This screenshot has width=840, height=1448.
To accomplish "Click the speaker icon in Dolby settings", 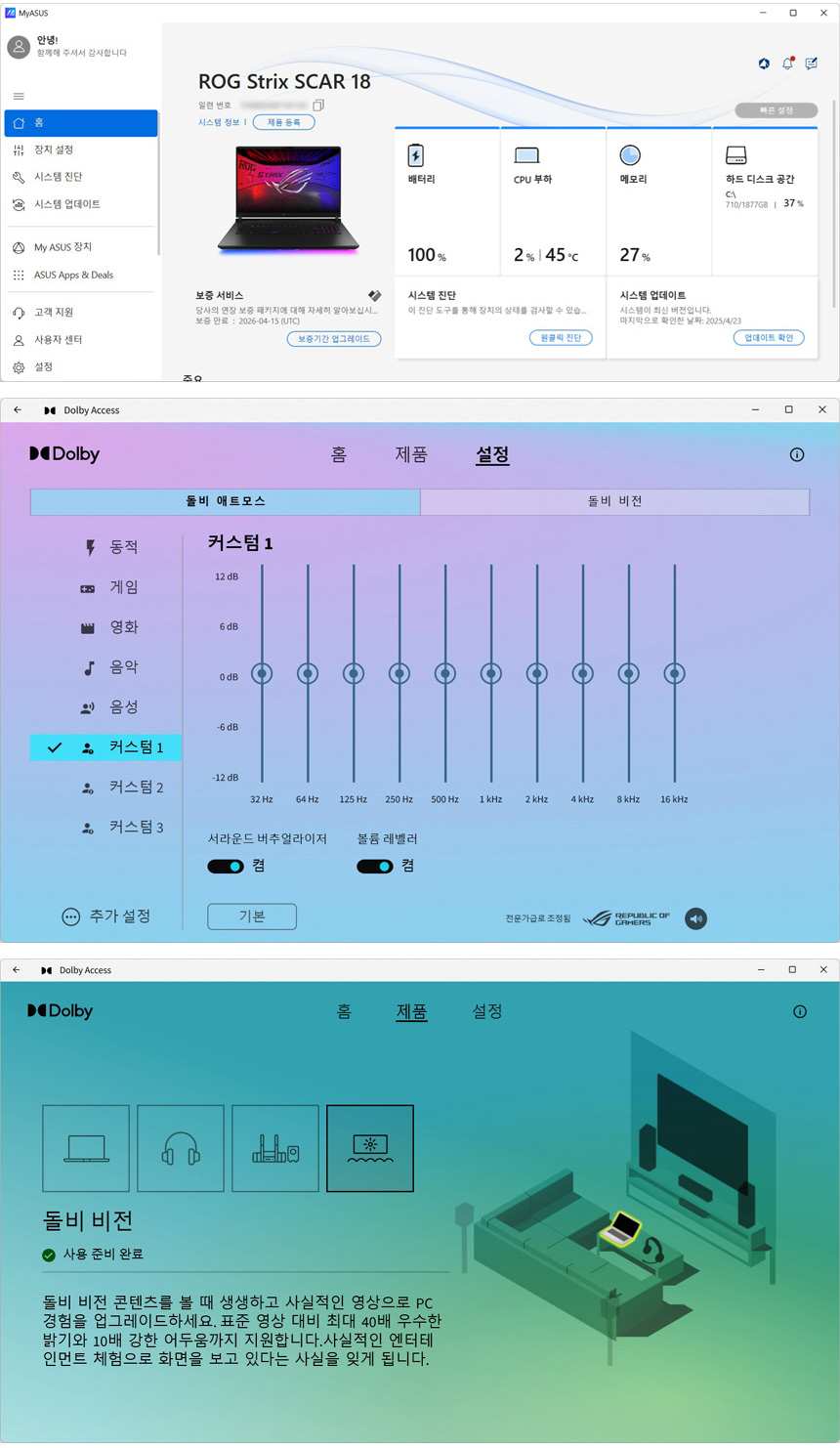I will [x=695, y=918].
